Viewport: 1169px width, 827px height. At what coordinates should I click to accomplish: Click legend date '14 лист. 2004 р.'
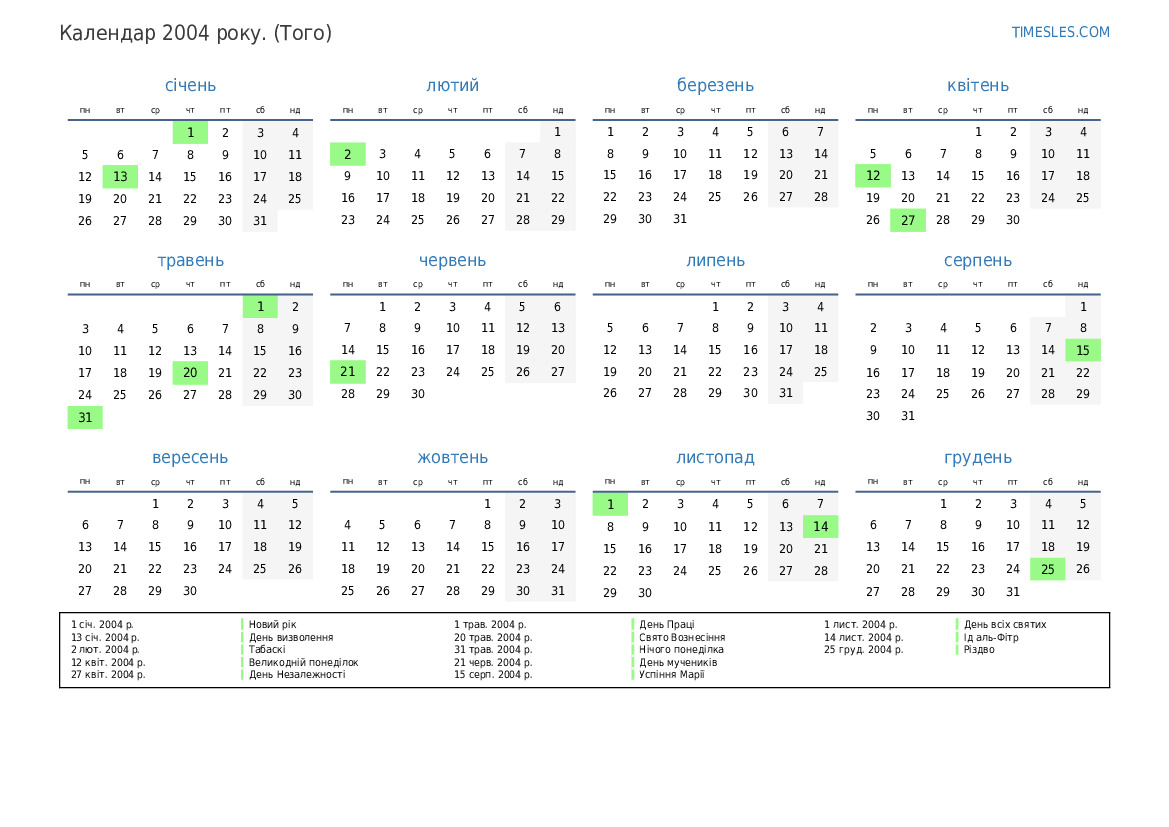(863, 637)
